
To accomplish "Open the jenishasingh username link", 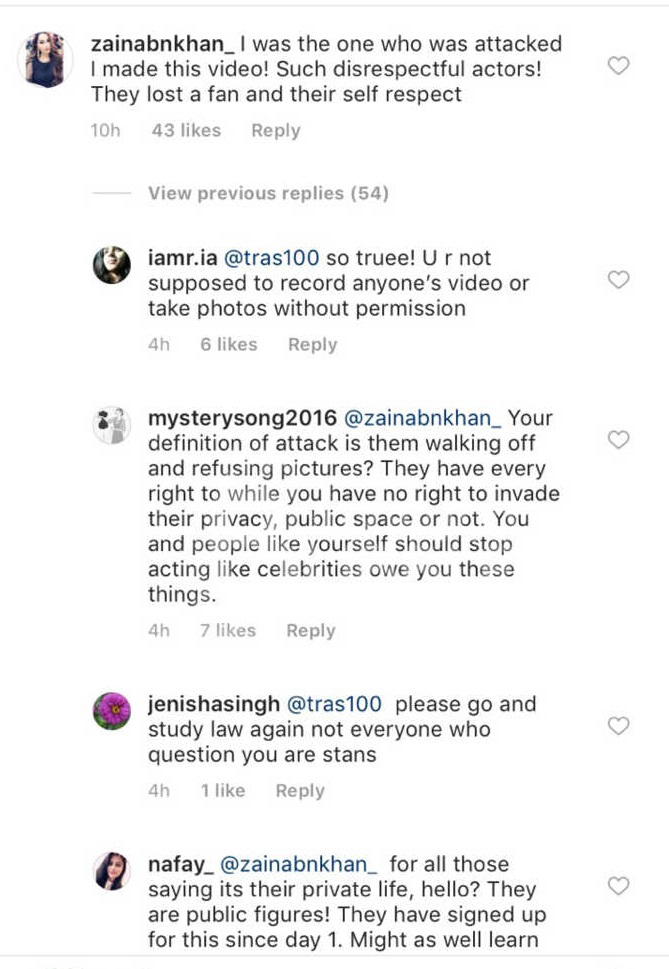I will 214,704.
